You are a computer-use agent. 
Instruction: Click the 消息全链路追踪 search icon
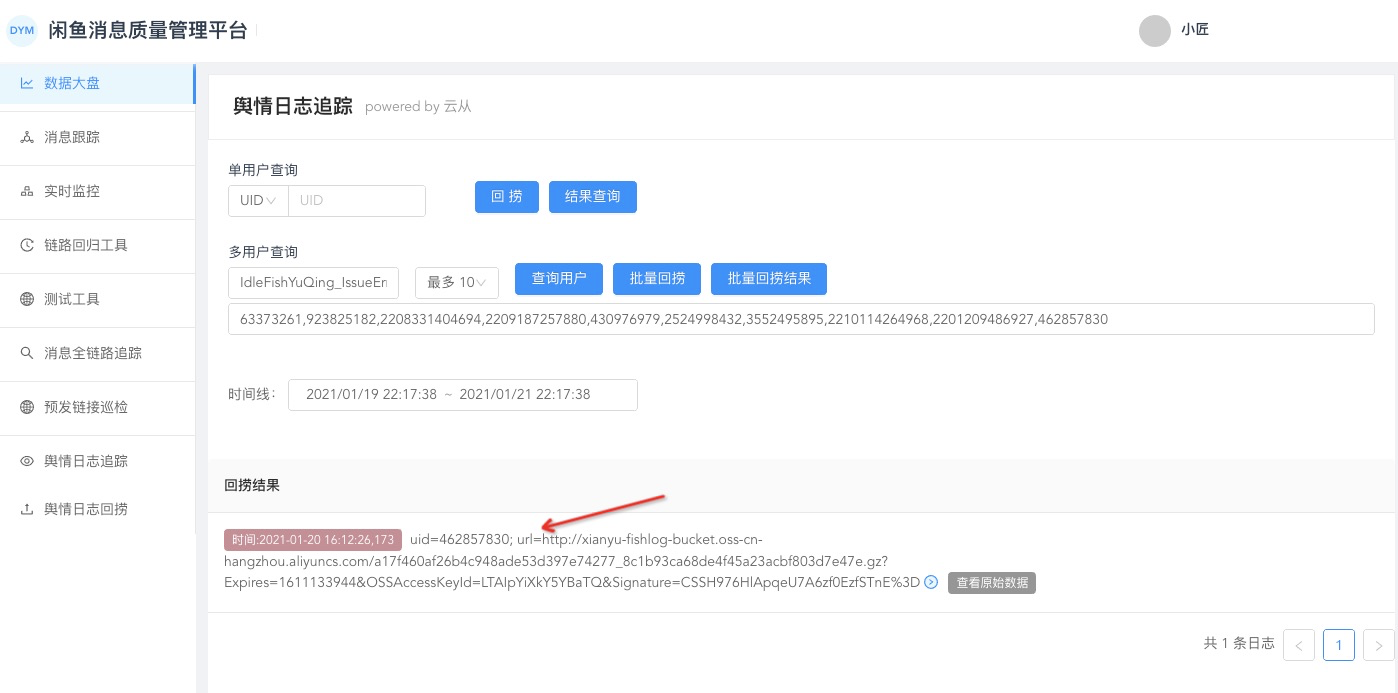(x=27, y=353)
